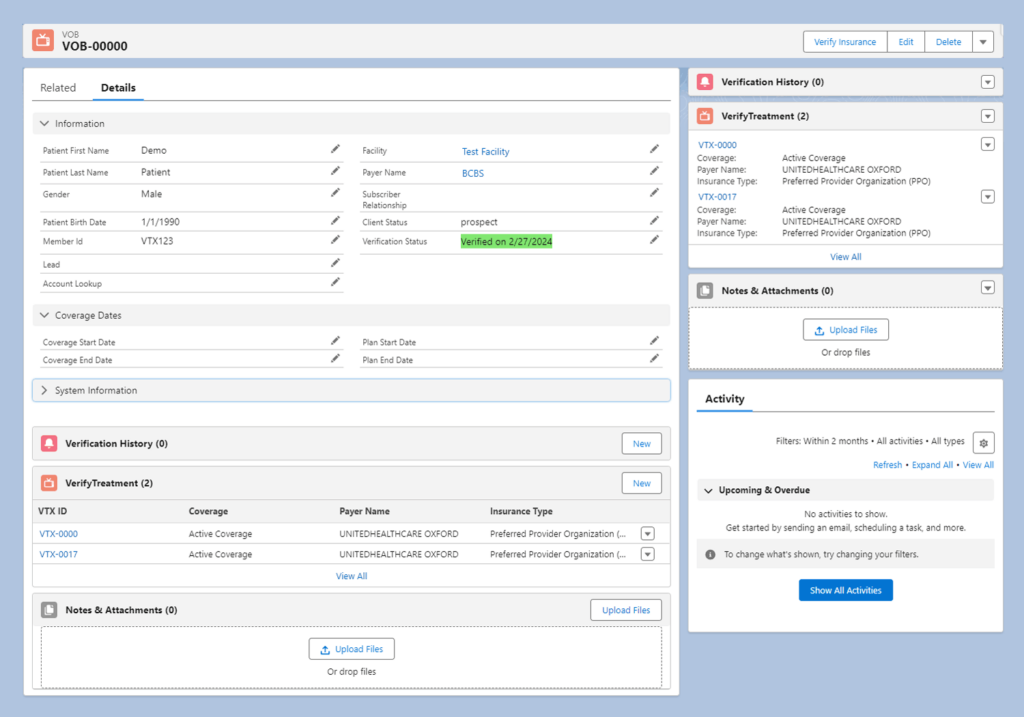
Task: Open the Test Facility link
Action: [x=485, y=152]
